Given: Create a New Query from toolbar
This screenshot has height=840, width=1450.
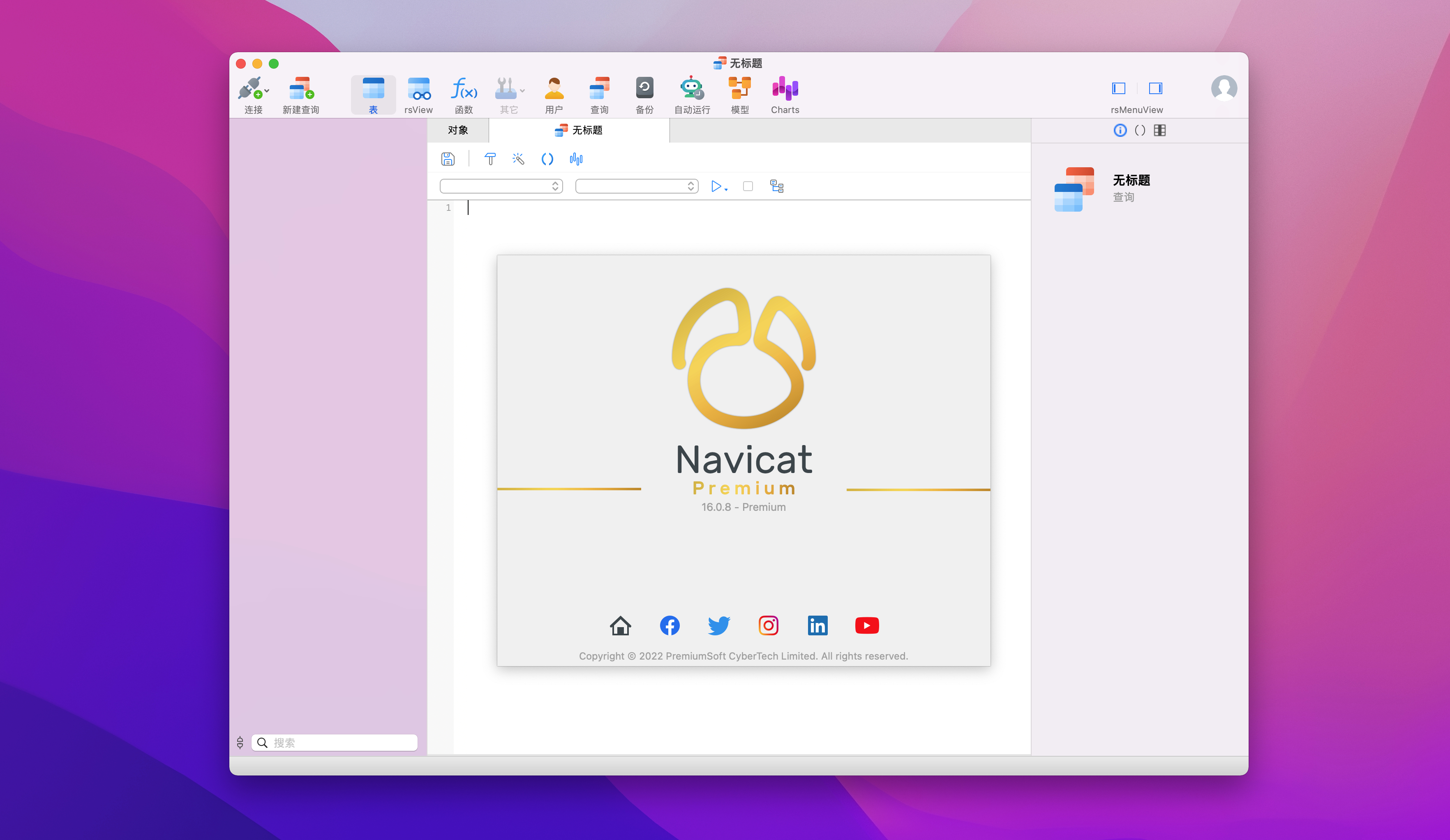Looking at the screenshot, I should [300, 89].
